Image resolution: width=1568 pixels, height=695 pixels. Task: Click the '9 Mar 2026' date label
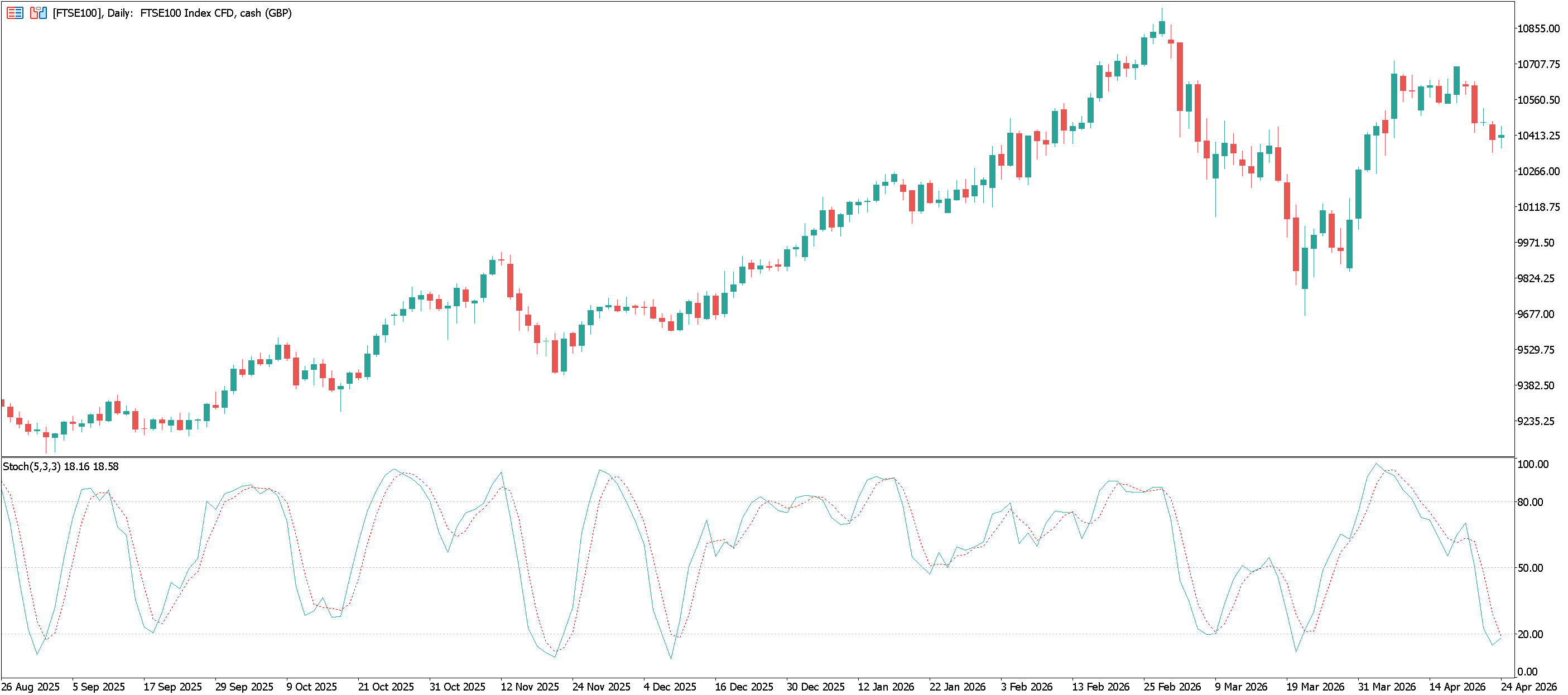pyautogui.click(x=1241, y=687)
